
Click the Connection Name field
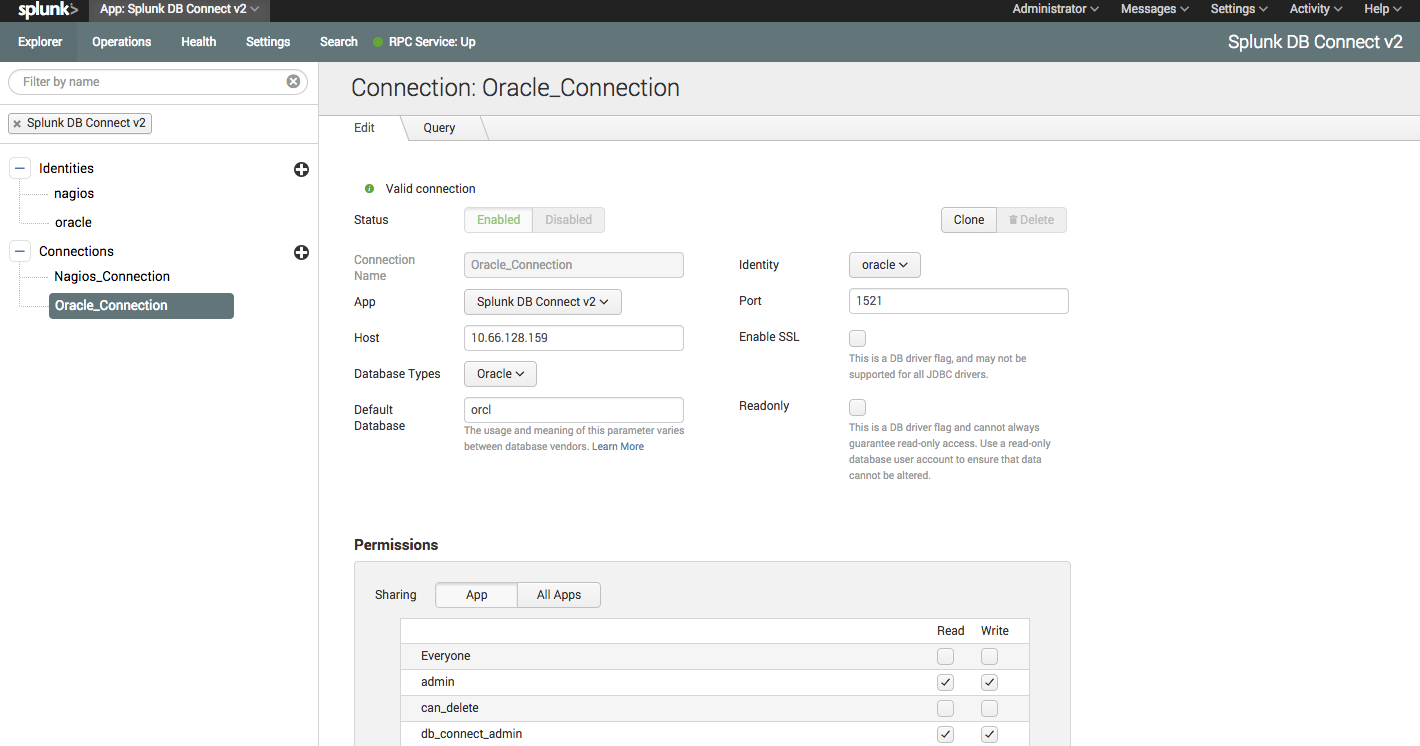click(x=574, y=265)
